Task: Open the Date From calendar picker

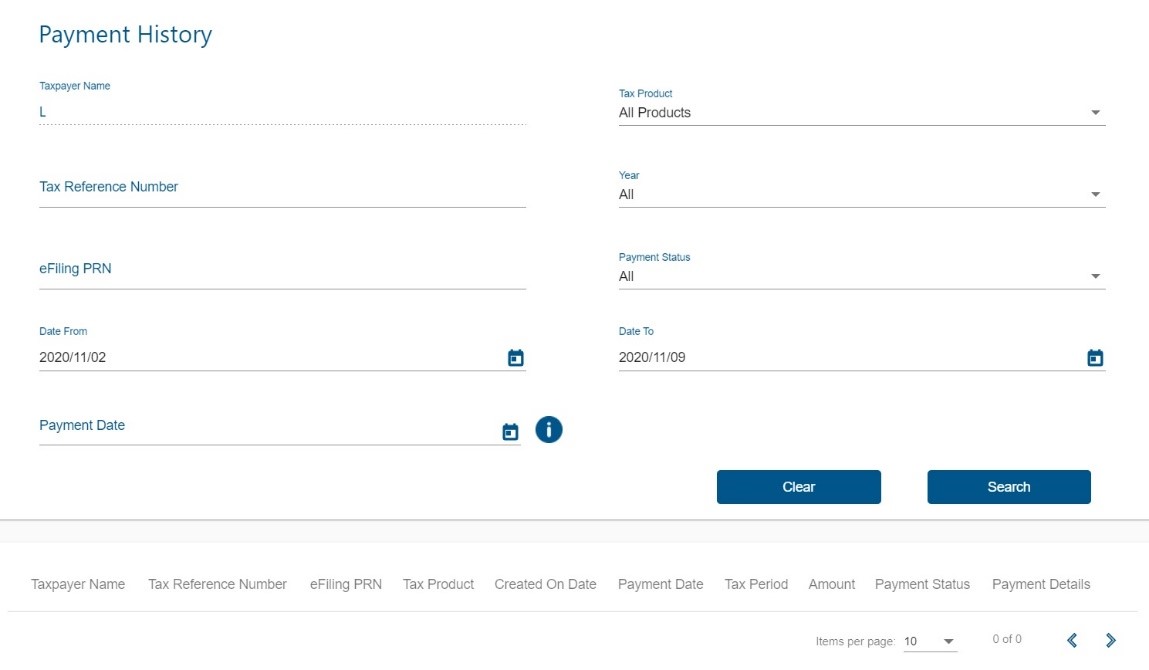Action: [515, 358]
